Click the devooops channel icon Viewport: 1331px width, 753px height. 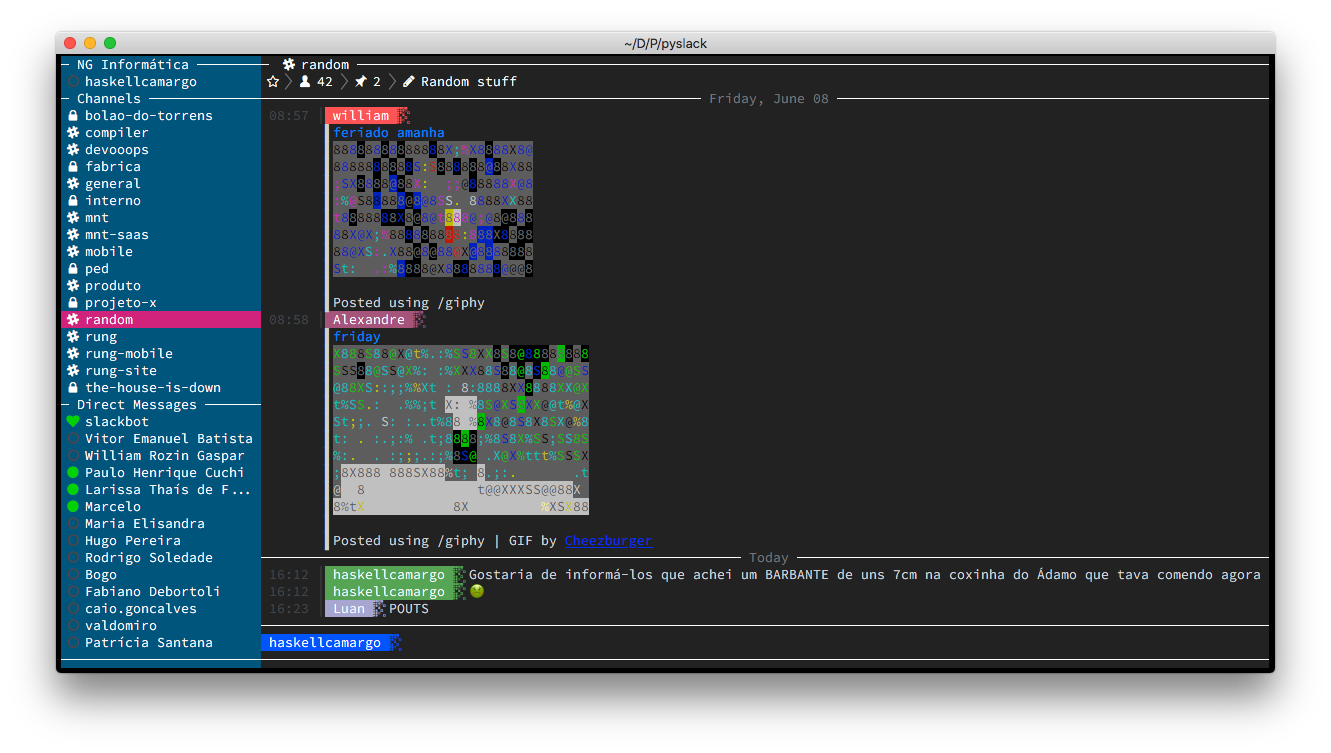pos(73,150)
